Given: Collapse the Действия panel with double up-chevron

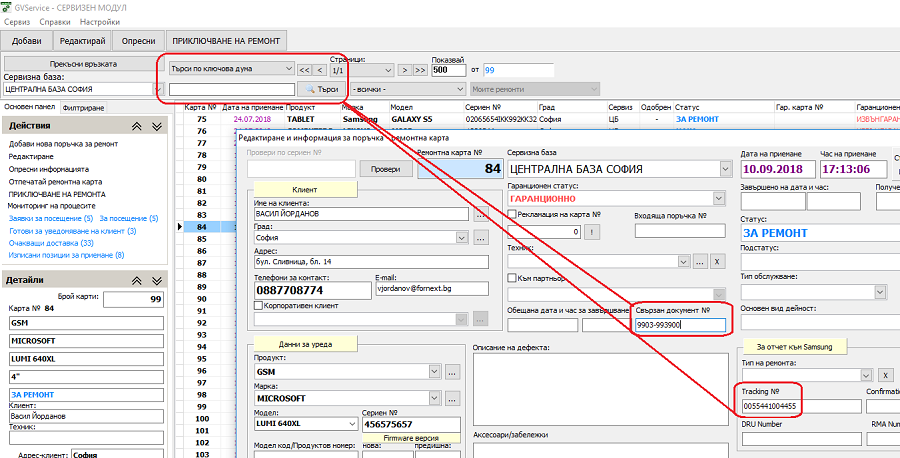Looking at the screenshot, I should 137,126.
